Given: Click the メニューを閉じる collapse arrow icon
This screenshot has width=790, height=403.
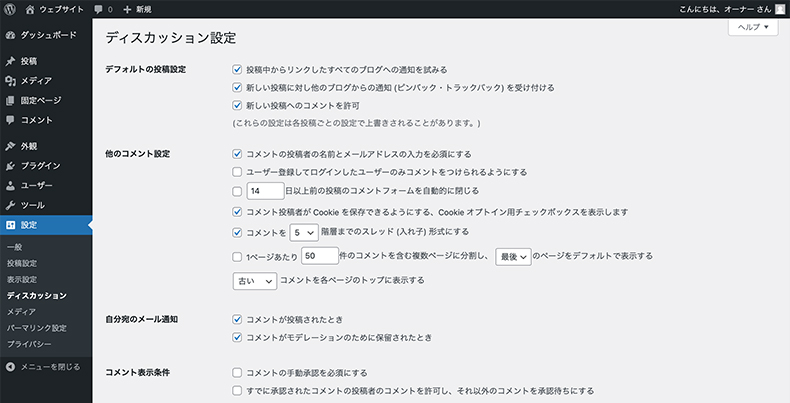Looking at the screenshot, I should tap(10, 367).
